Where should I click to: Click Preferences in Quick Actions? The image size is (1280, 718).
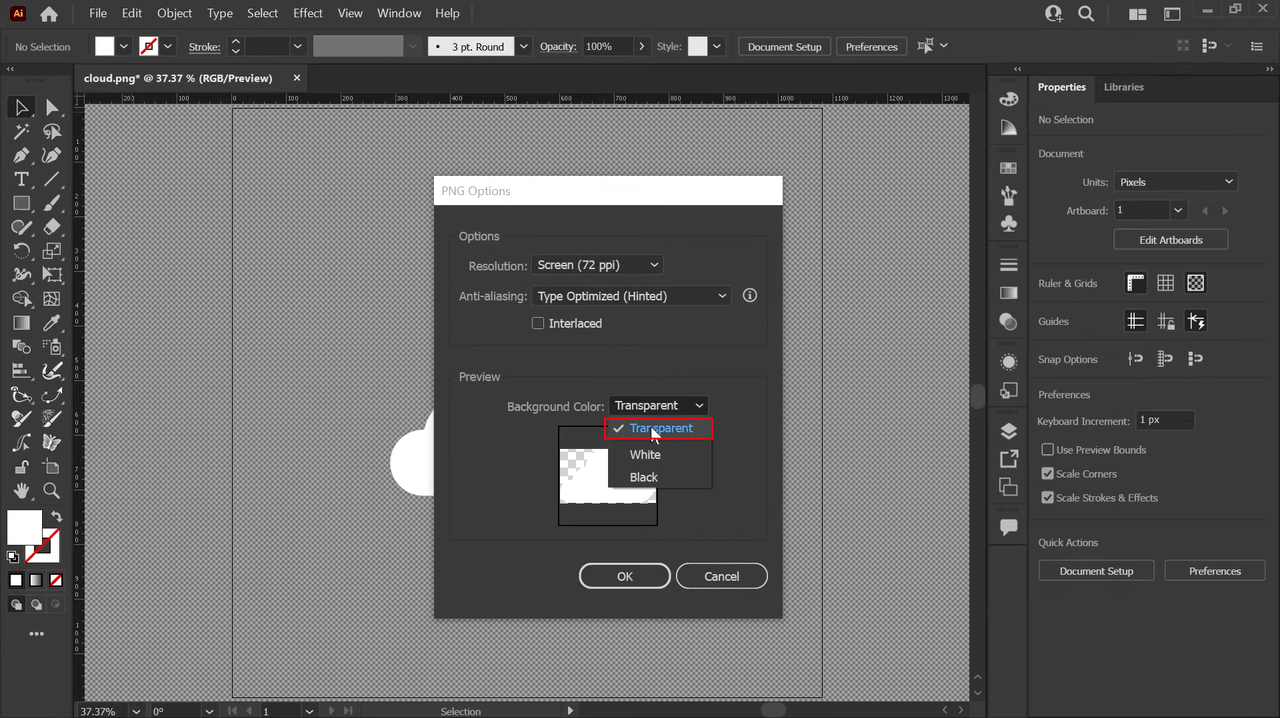[x=1215, y=571]
